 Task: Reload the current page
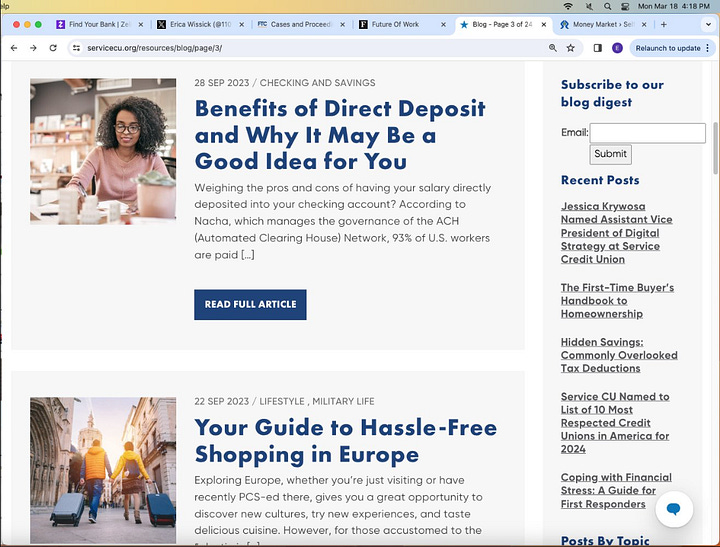point(53,48)
